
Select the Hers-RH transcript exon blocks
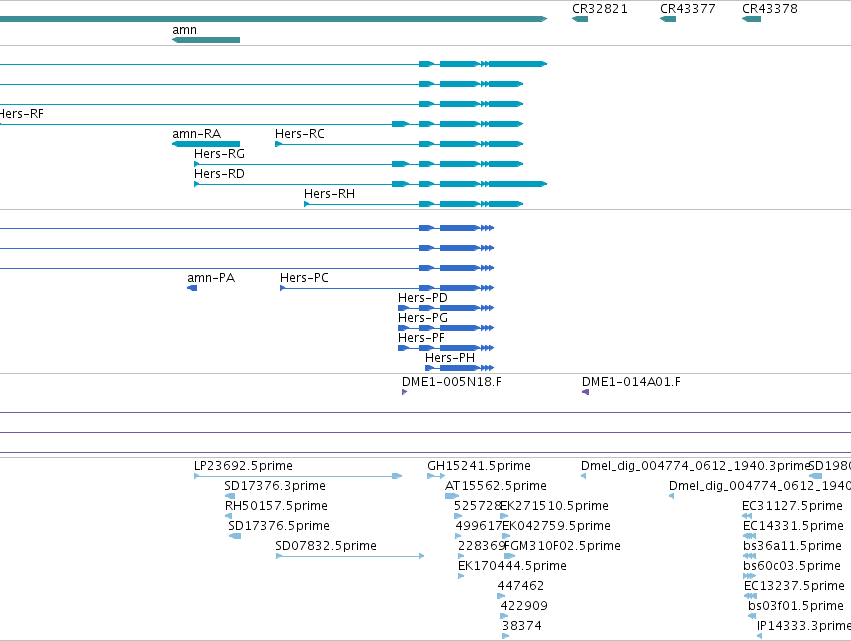(x=471, y=204)
